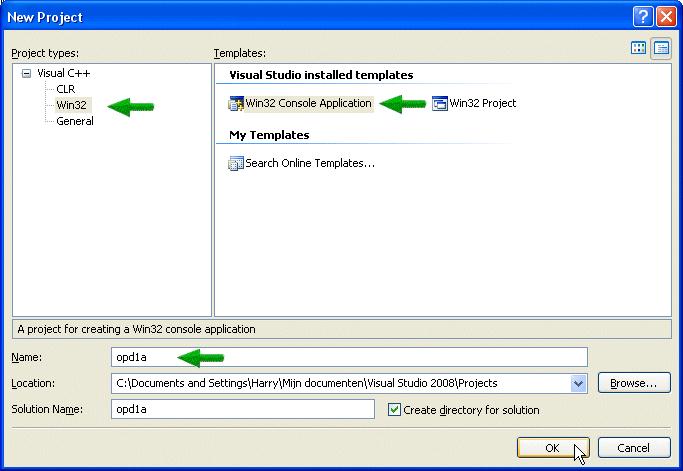Switch templates to small icons view
This screenshot has width=683, height=471.
[x=661, y=48]
